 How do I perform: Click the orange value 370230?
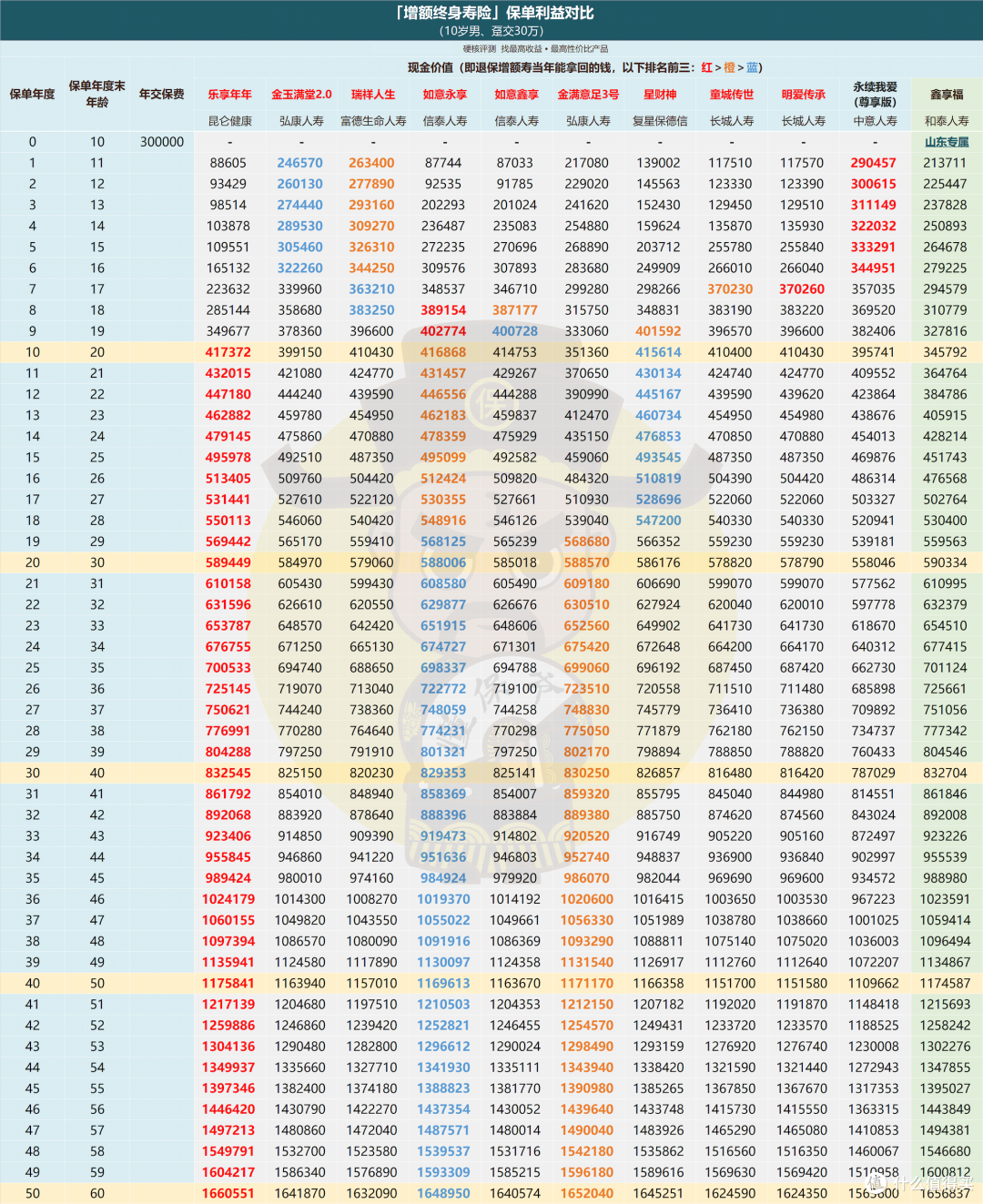pyautogui.click(x=731, y=289)
